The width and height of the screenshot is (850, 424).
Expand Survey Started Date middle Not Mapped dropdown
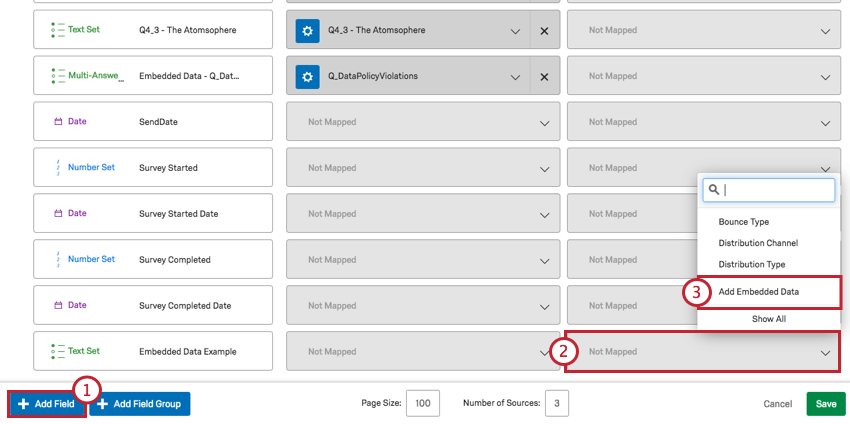click(420, 214)
